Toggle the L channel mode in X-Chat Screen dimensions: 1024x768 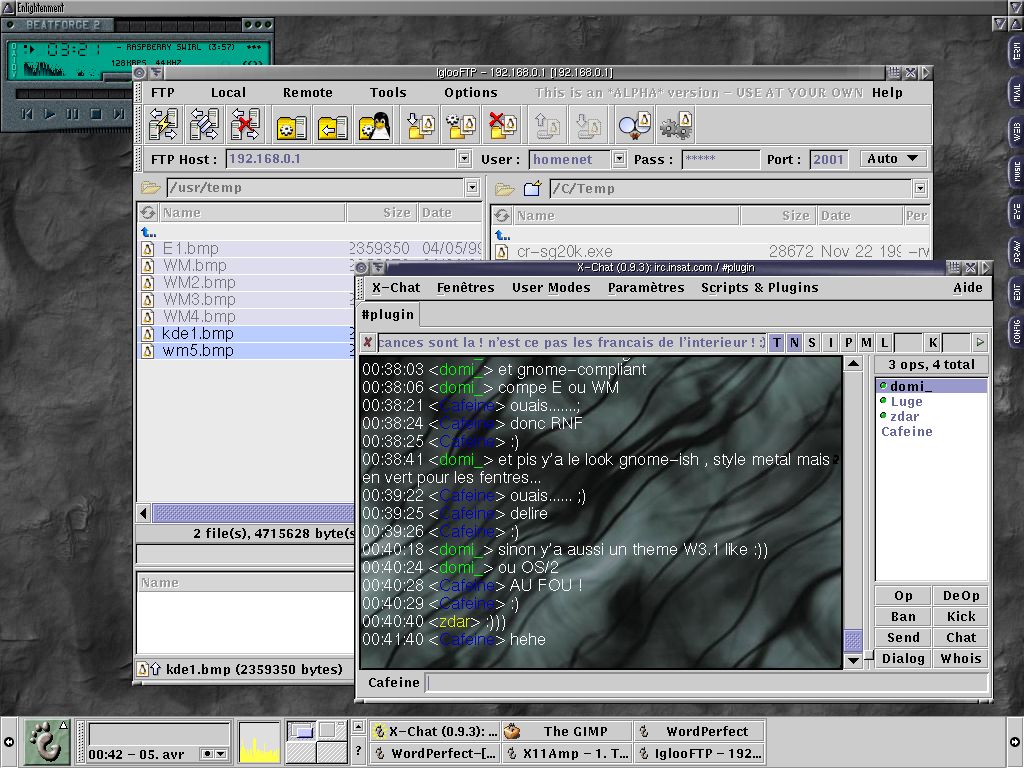[x=884, y=342]
